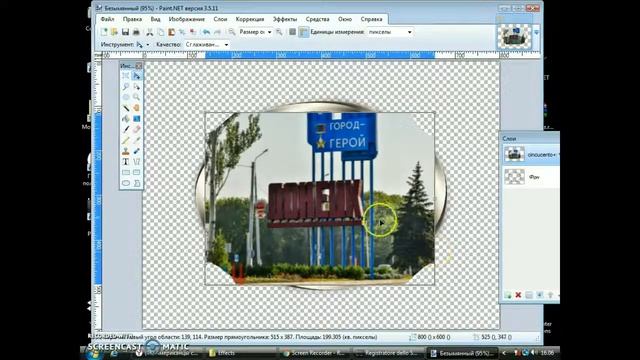Open the Слои menu
Viewport: 640px width, 360px height.
[220, 19]
